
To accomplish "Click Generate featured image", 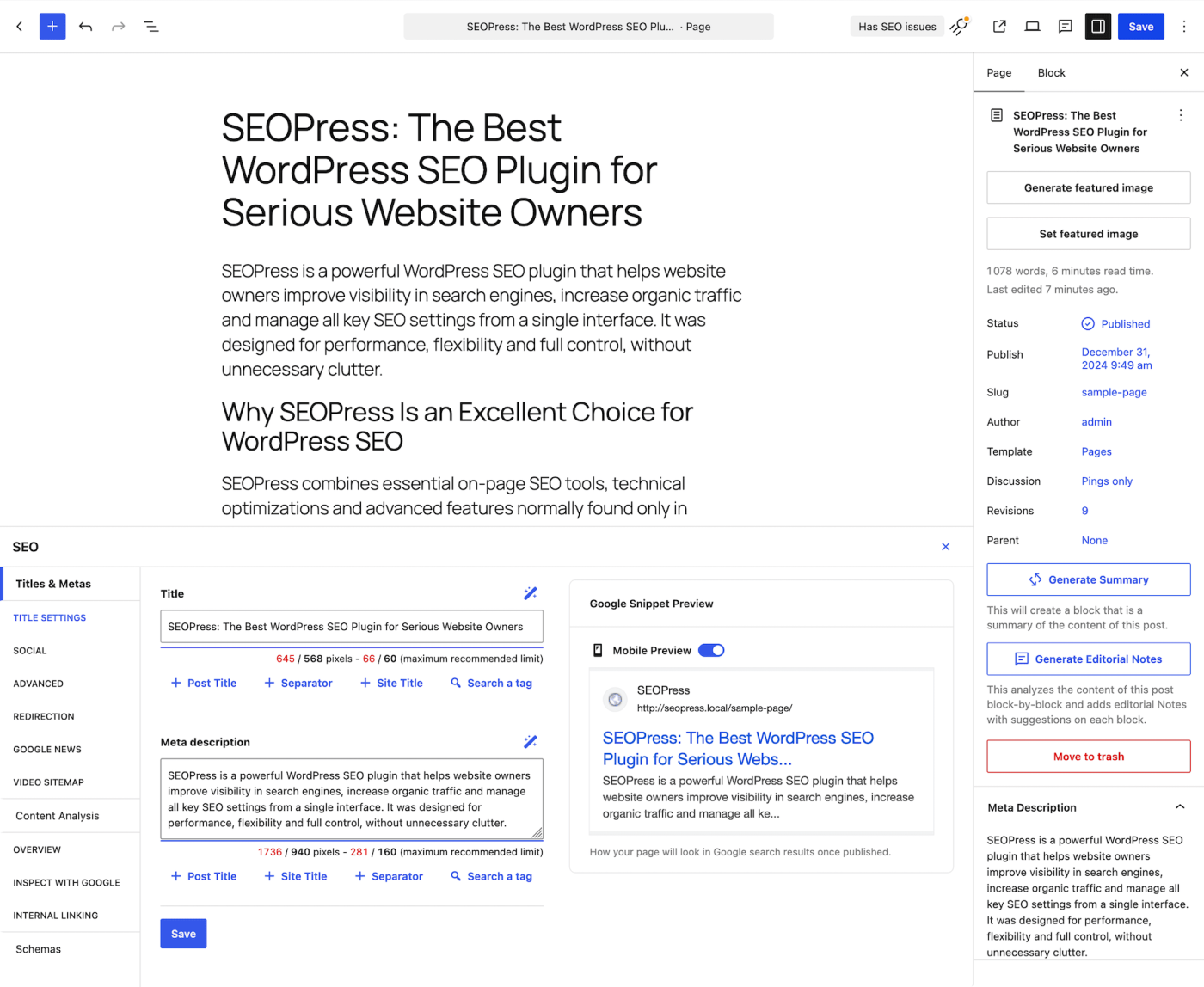I will pos(1089,187).
